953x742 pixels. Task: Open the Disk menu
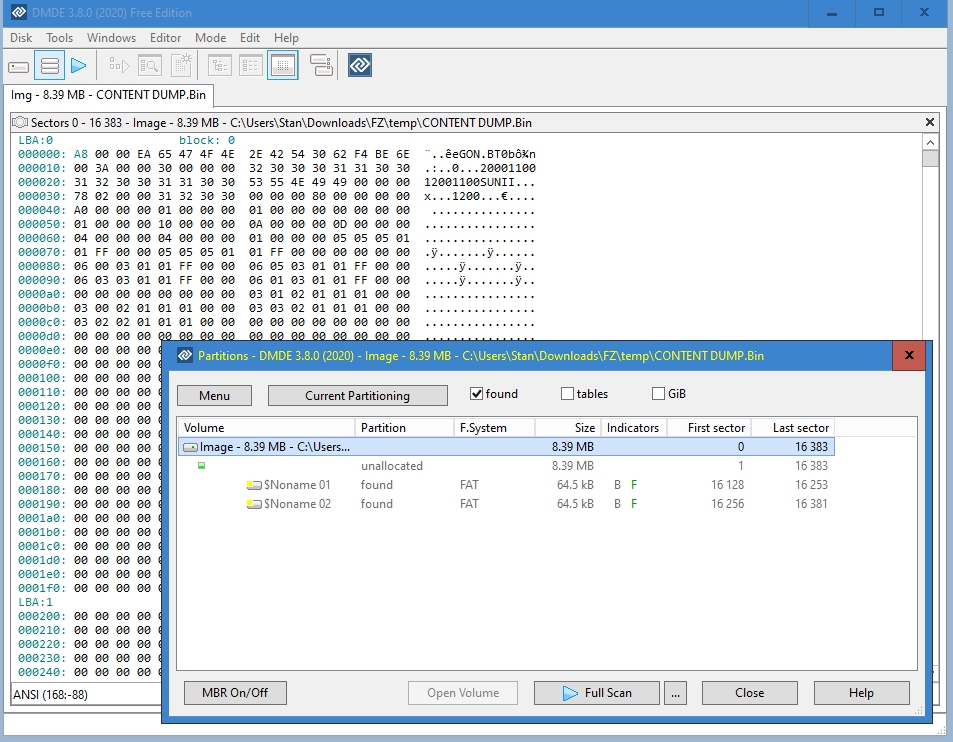coord(21,38)
